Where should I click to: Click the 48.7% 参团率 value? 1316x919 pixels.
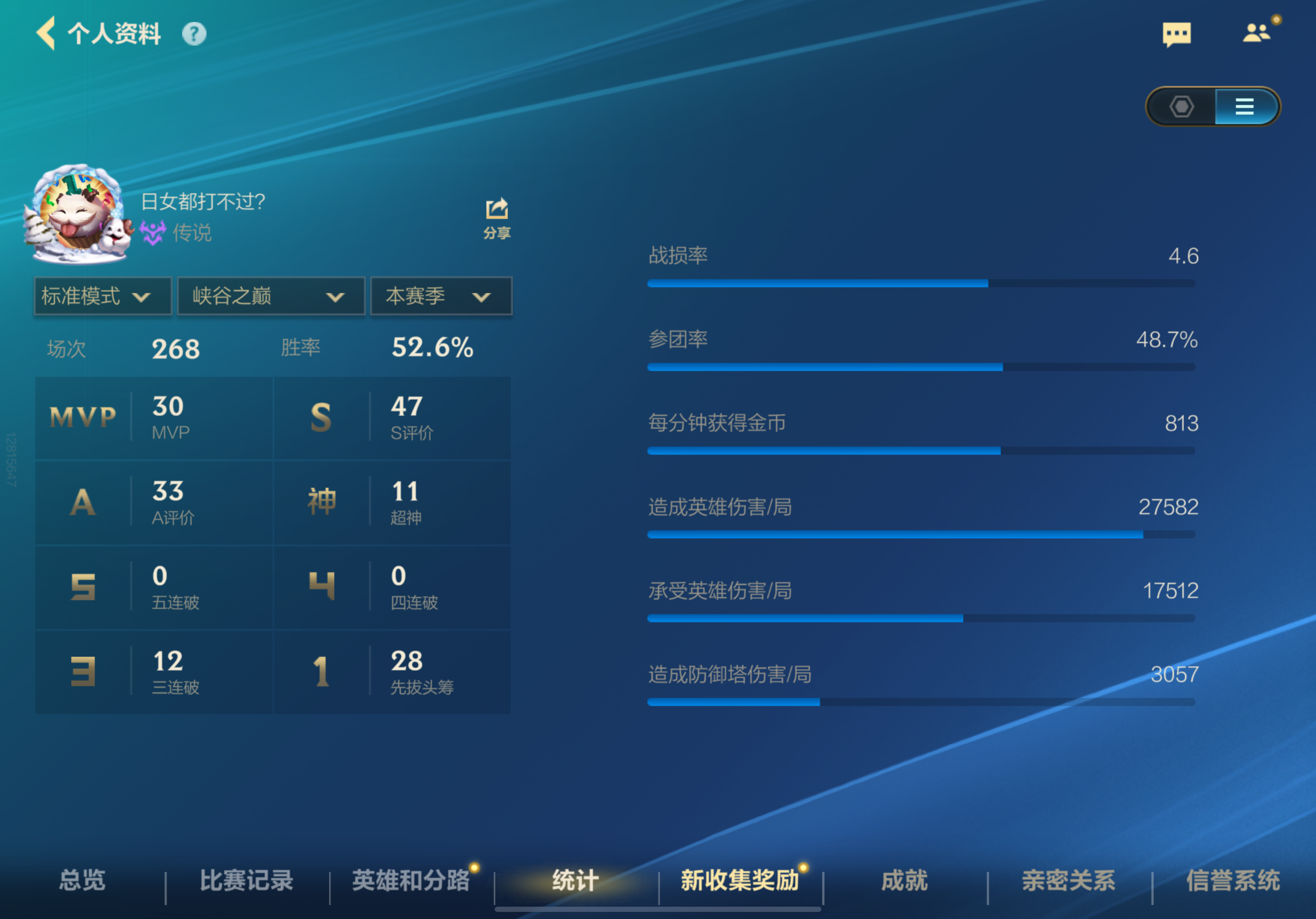(1167, 339)
